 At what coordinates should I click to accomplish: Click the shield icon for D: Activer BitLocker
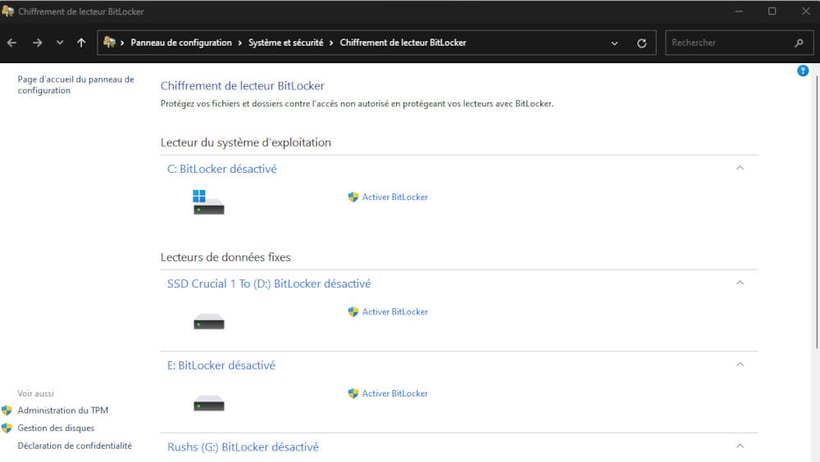pos(353,312)
